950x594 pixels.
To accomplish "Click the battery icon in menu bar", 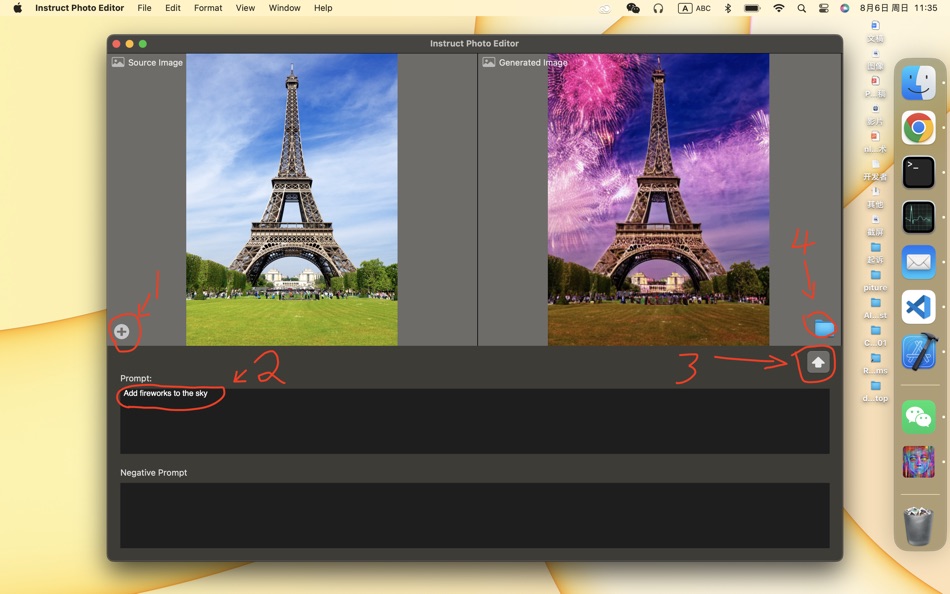I will point(752,8).
